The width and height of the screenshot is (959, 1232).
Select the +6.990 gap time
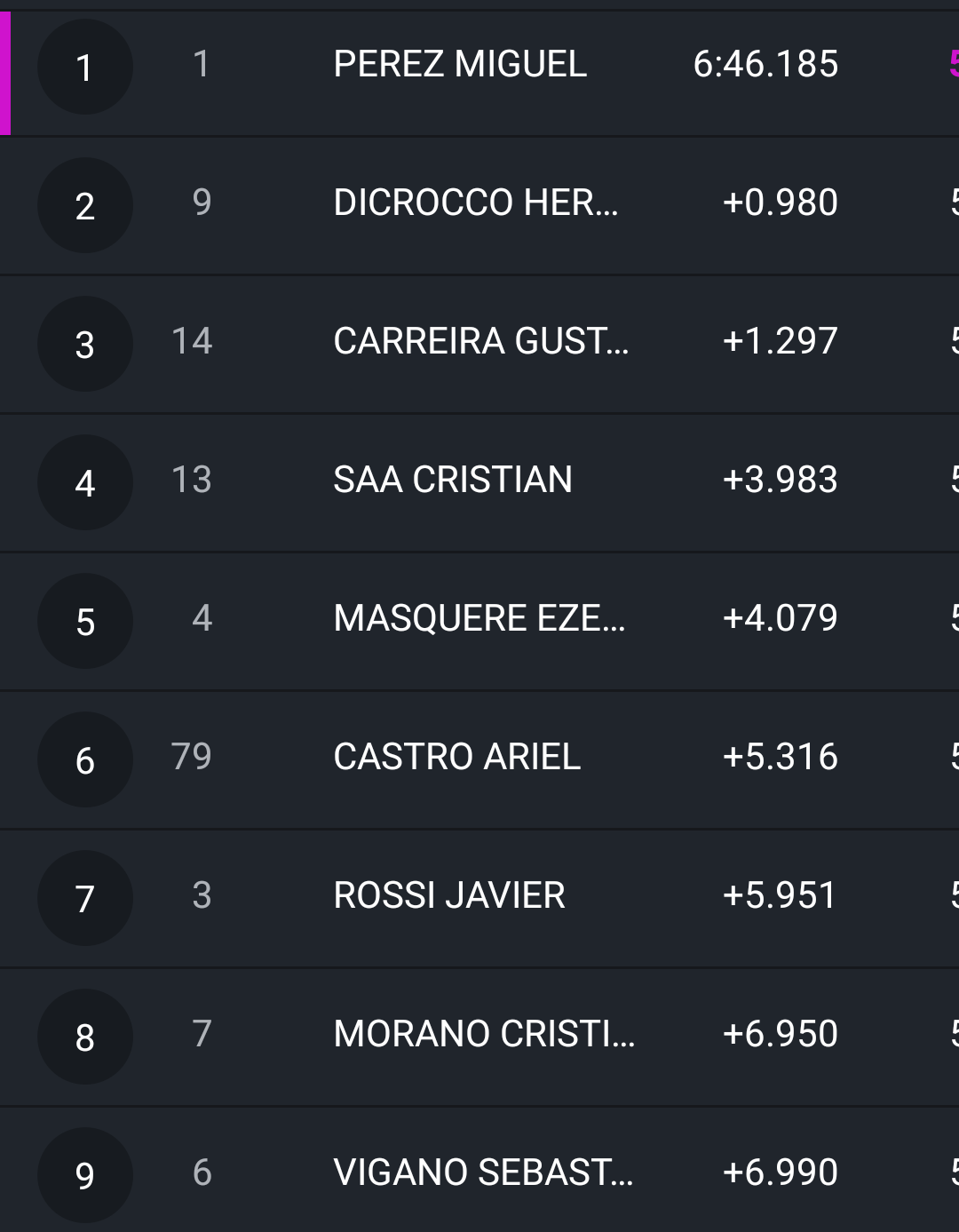(x=780, y=1172)
